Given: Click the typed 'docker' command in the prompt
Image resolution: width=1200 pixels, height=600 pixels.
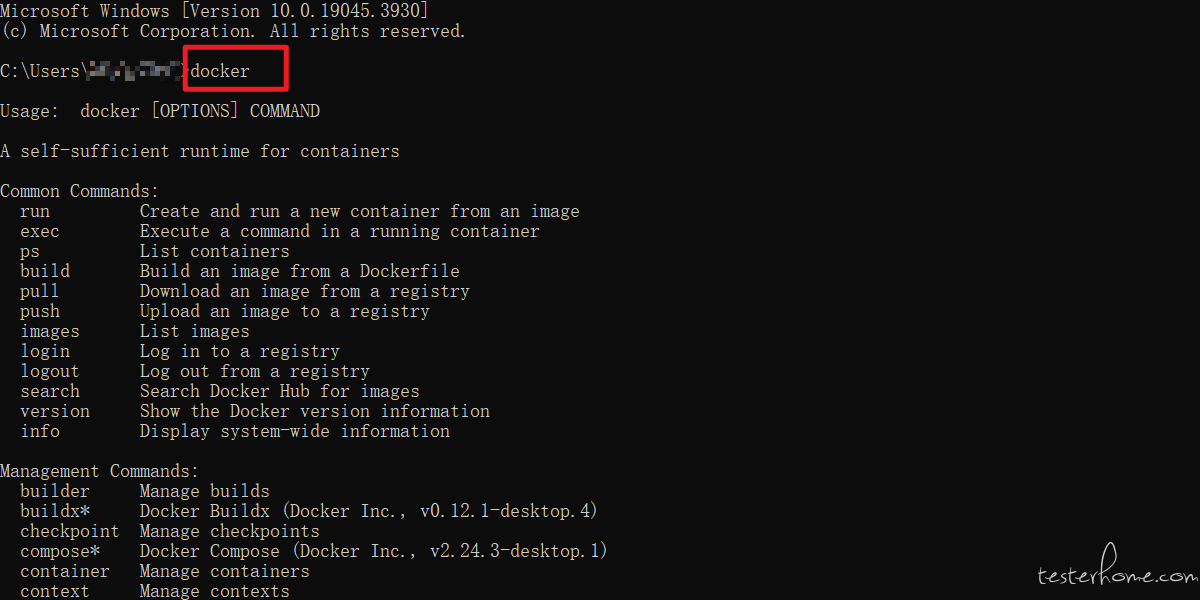Looking at the screenshot, I should tap(220, 71).
